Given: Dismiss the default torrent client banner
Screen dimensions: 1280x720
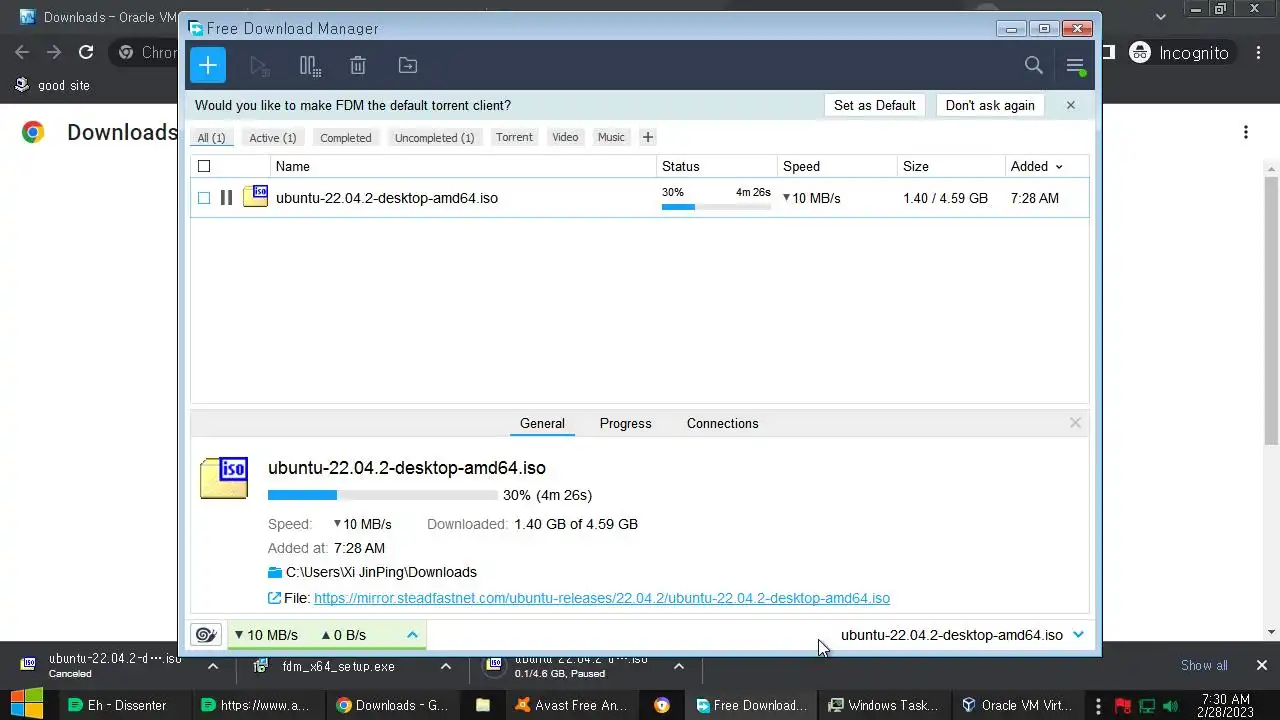Looking at the screenshot, I should click(1070, 105).
